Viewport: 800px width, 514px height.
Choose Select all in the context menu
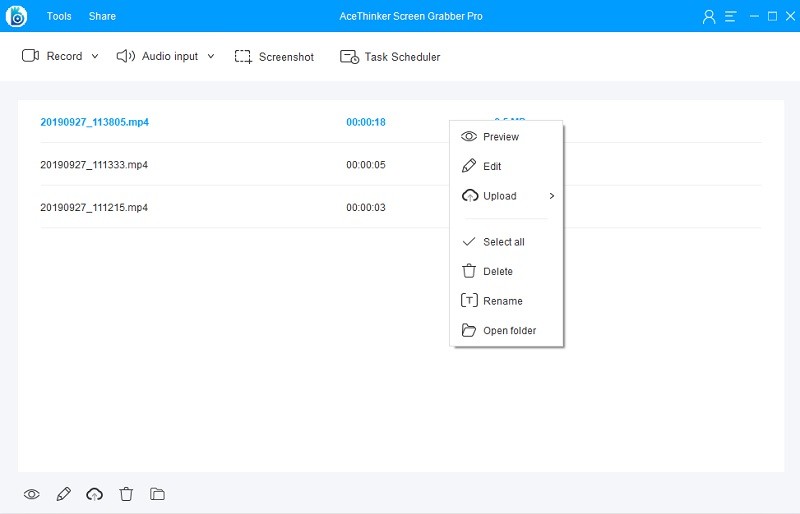coord(503,242)
